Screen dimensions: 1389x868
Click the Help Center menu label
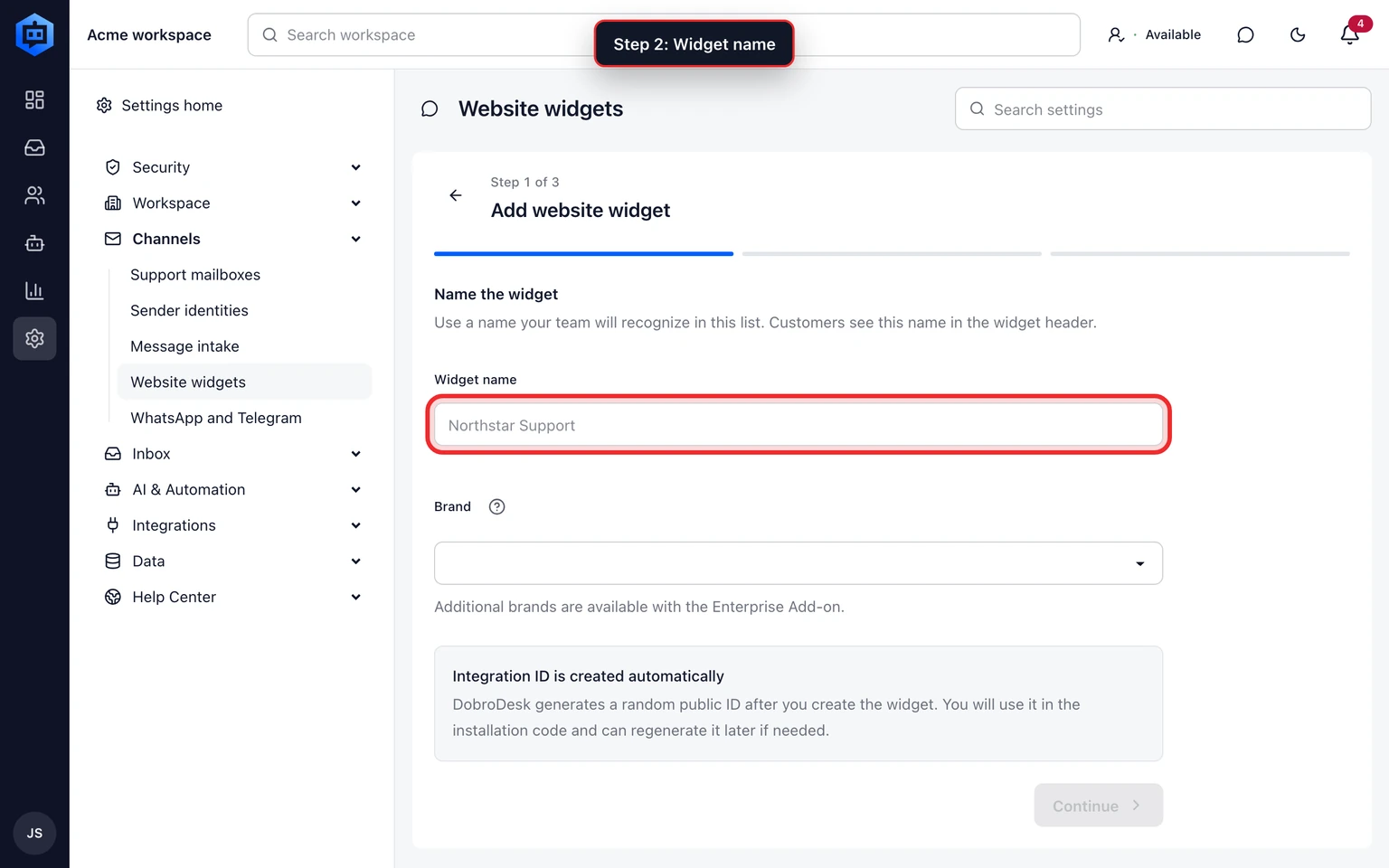coord(174,597)
